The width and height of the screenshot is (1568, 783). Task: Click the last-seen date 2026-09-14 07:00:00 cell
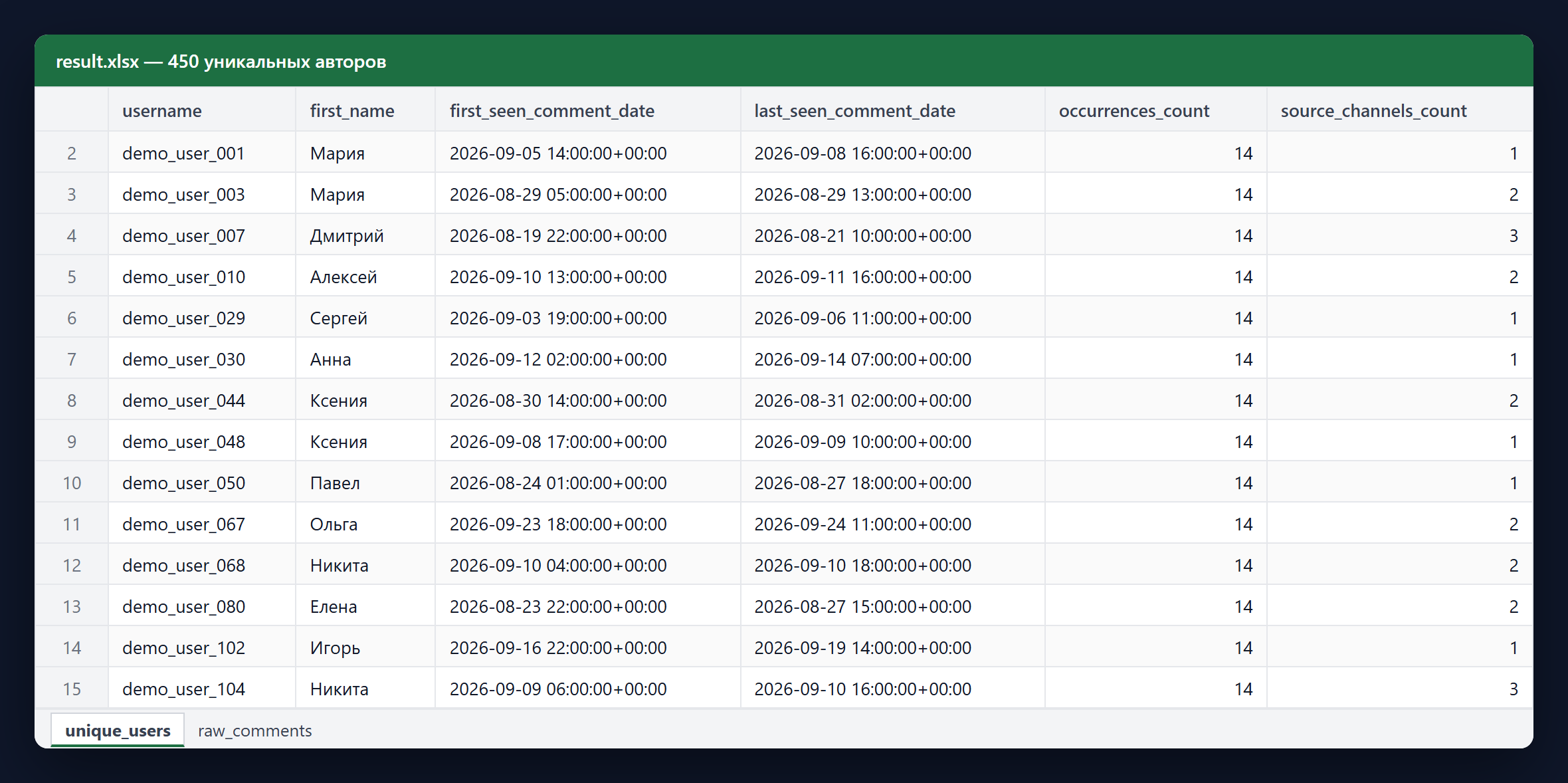[x=892, y=359]
